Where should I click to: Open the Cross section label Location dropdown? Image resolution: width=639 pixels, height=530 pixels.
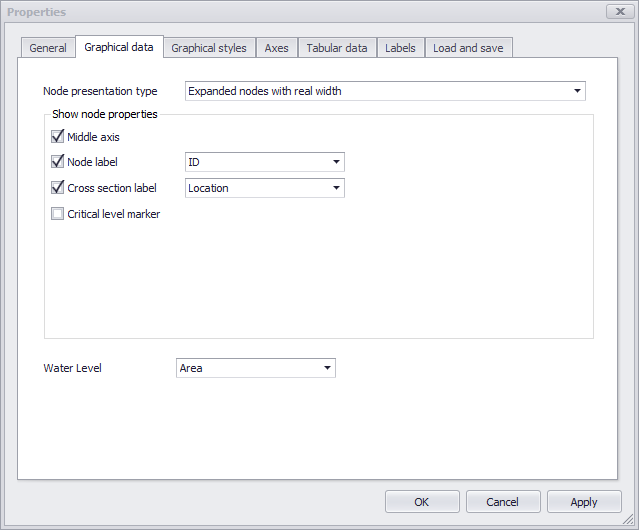click(264, 188)
